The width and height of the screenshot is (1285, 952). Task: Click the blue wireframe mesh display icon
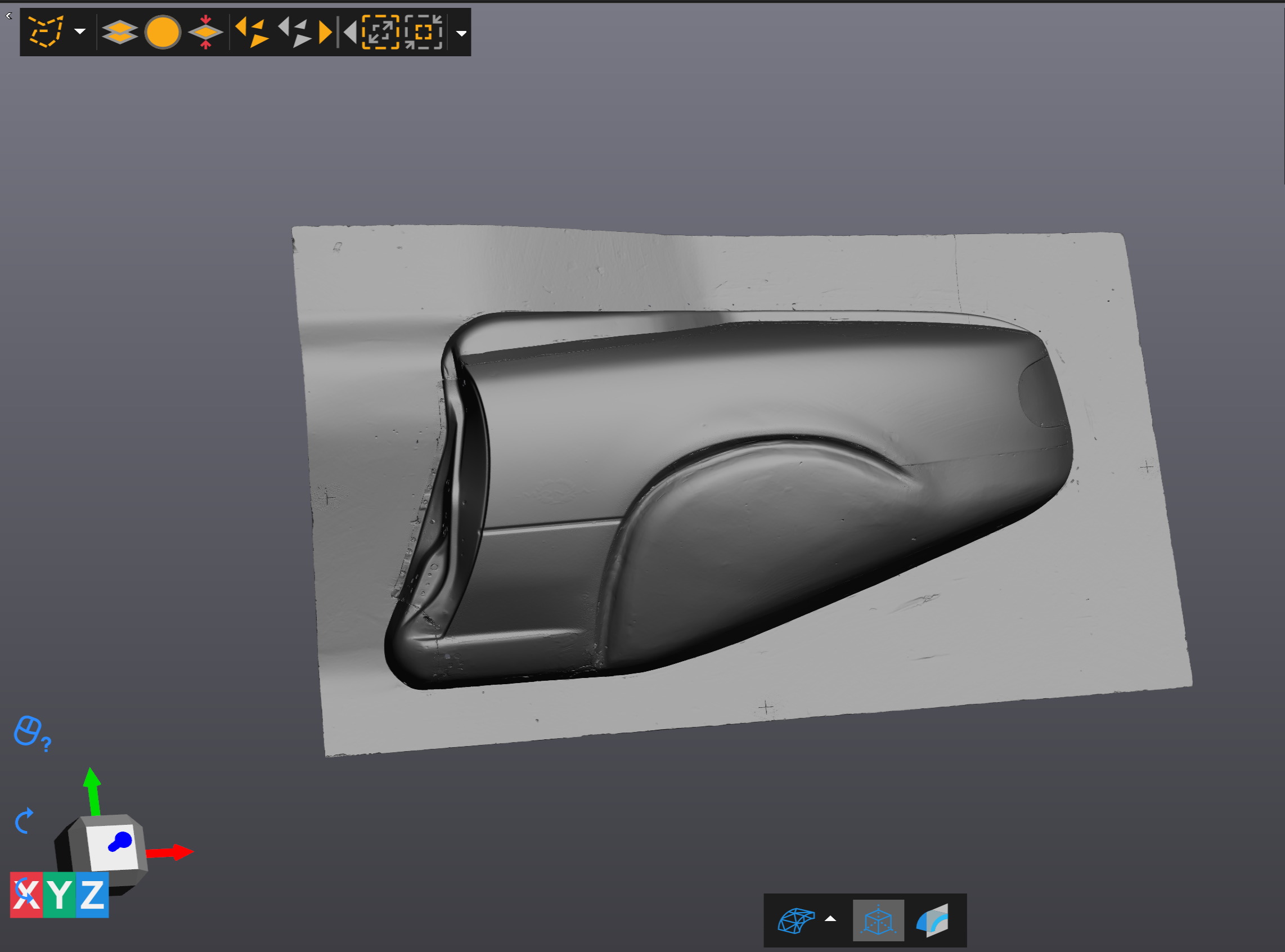(796, 920)
